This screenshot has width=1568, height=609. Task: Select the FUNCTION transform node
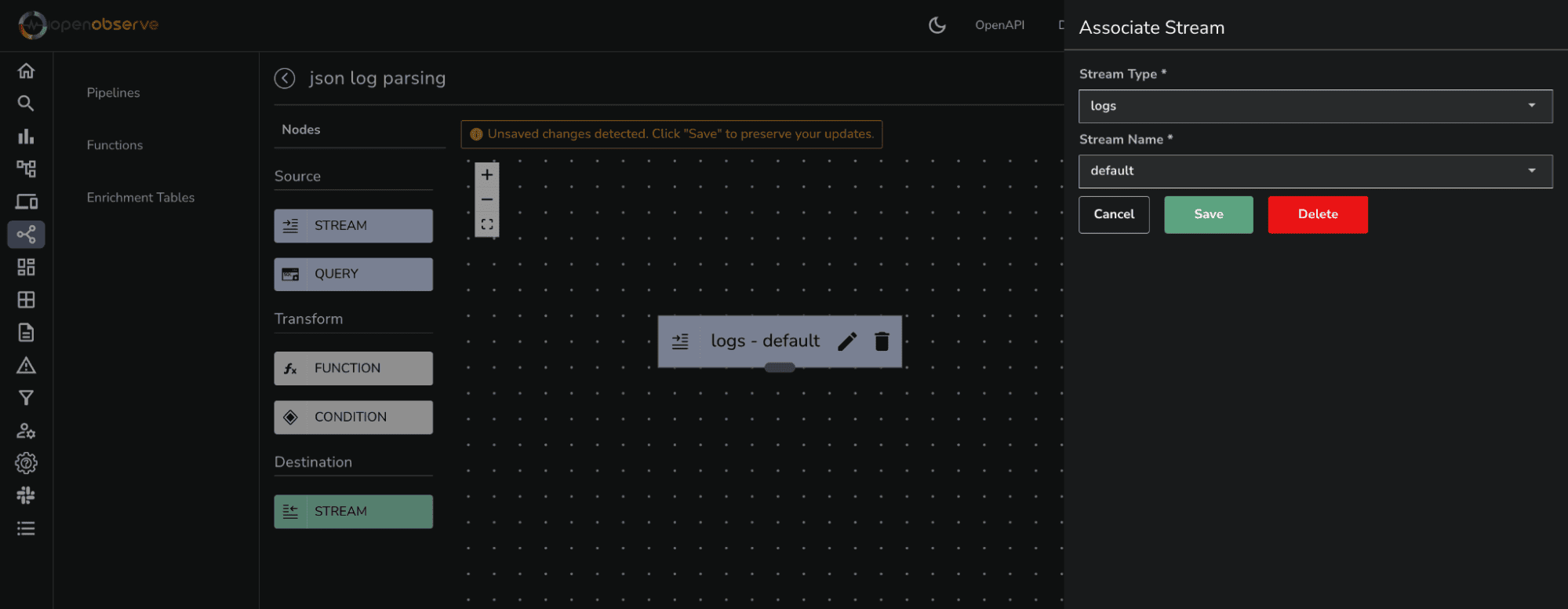[x=353, y=369]
